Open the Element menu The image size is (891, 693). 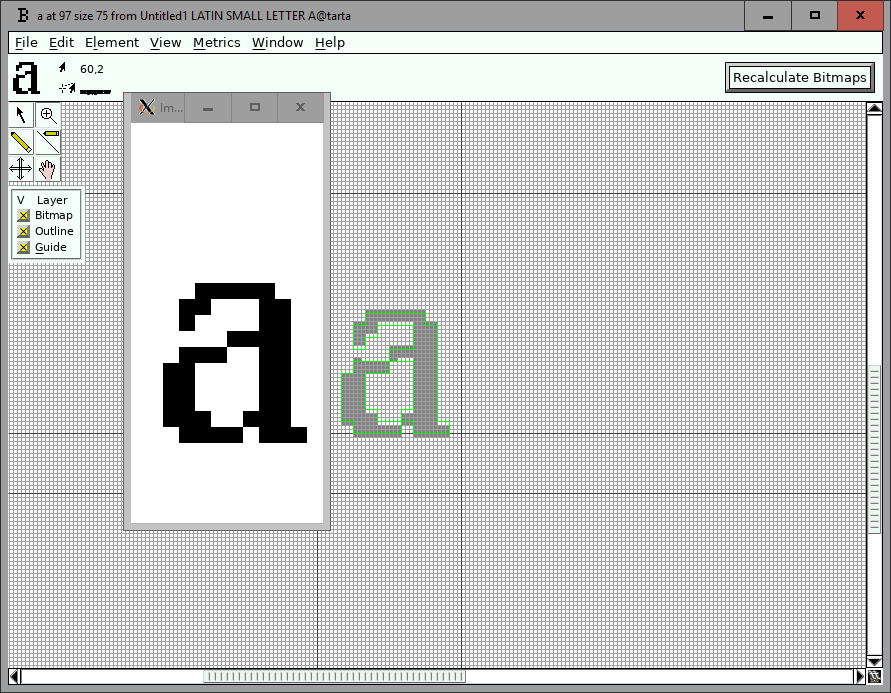(111, 42)
